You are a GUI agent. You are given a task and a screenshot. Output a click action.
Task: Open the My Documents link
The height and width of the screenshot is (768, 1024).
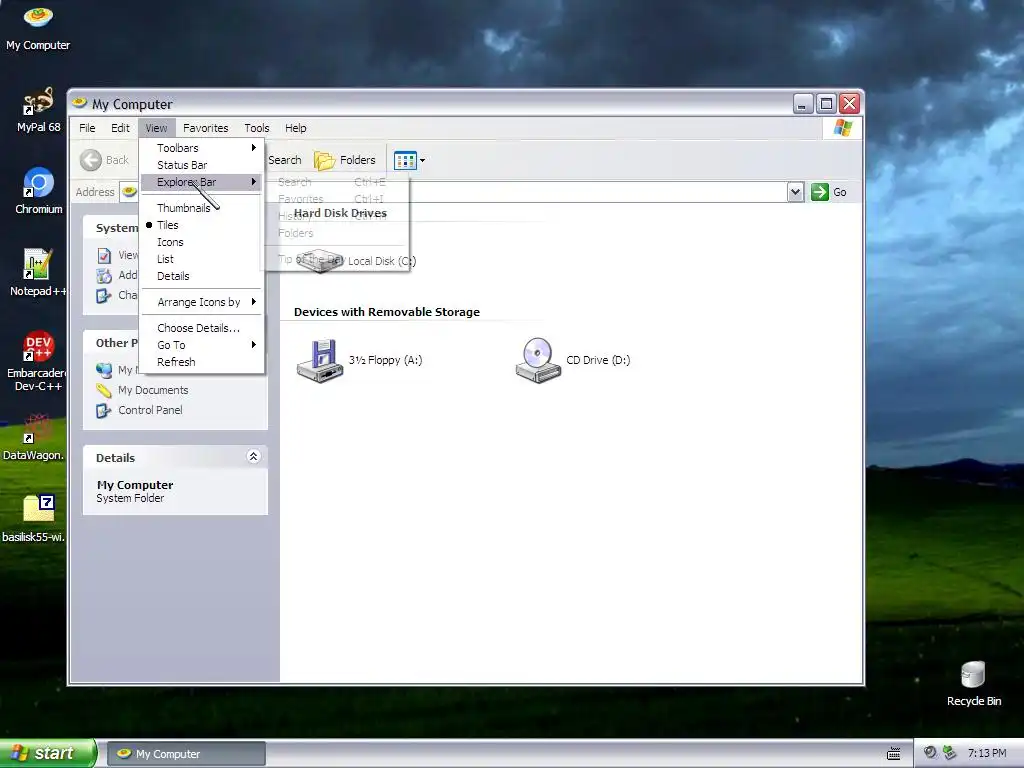(153, 391)
